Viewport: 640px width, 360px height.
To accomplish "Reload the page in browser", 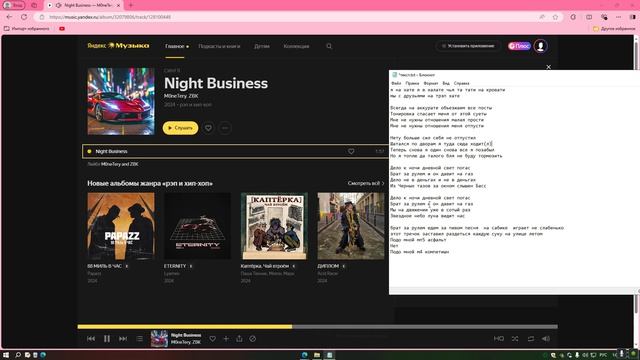I will click(24, 17).
